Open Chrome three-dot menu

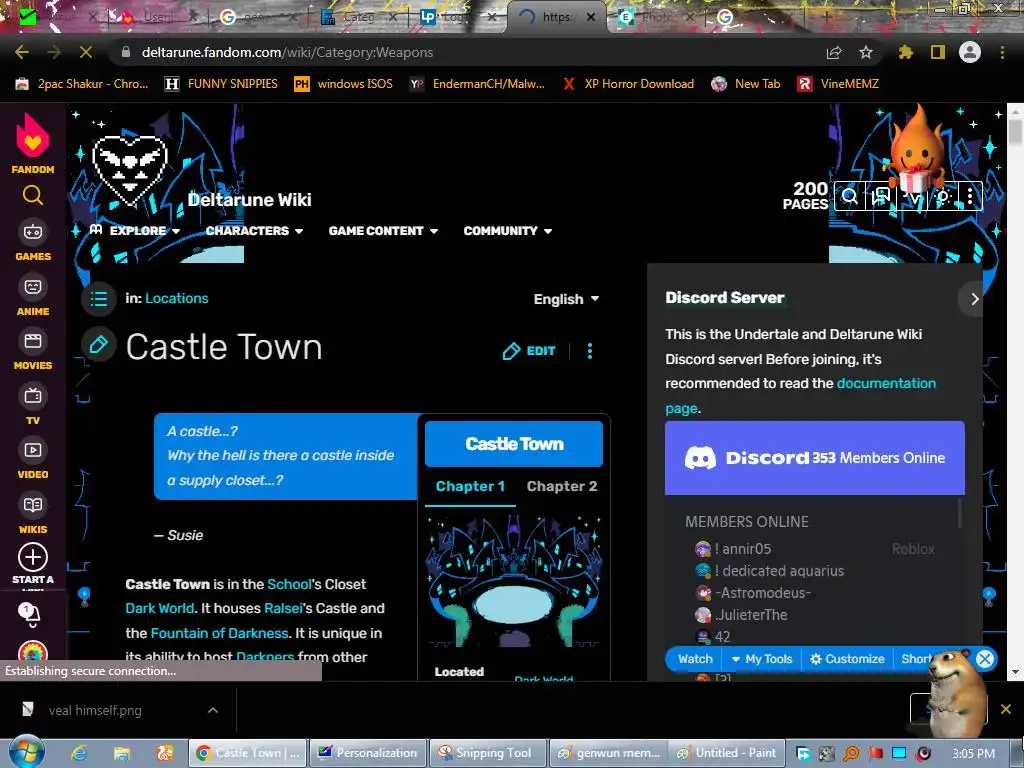pos(1002,52)
